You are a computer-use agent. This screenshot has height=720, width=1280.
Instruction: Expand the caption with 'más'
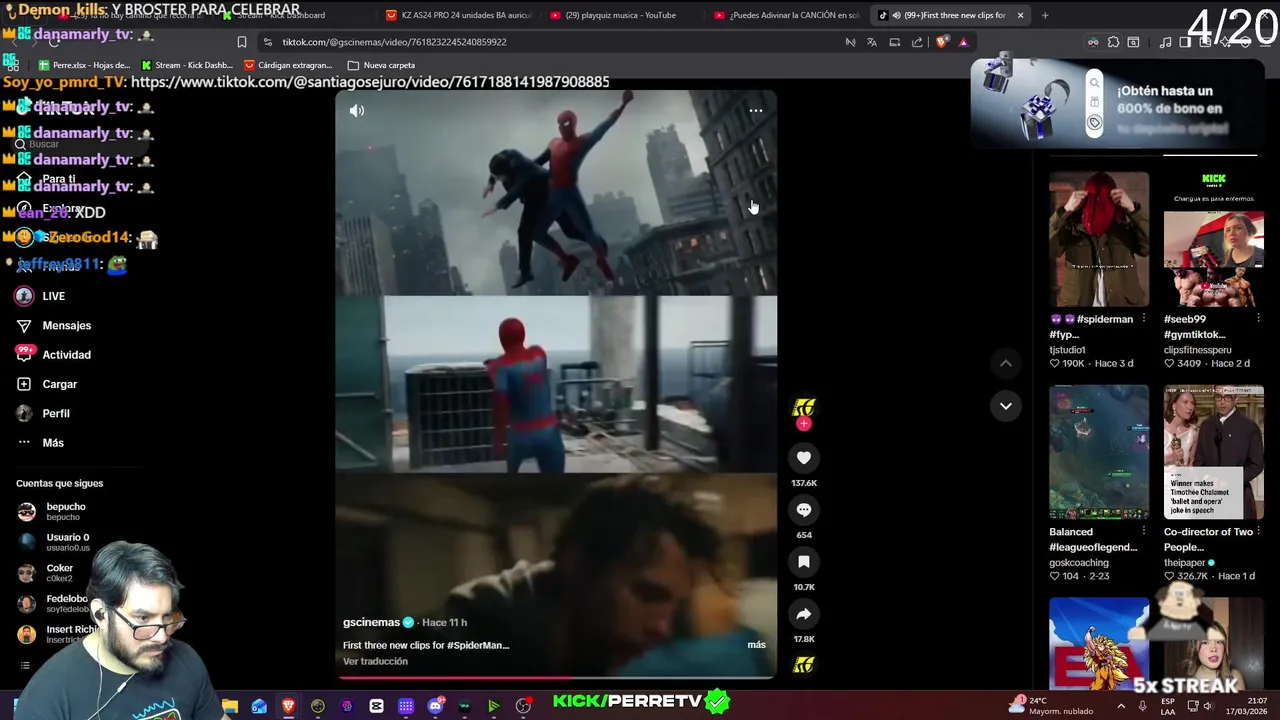(756, 645)
